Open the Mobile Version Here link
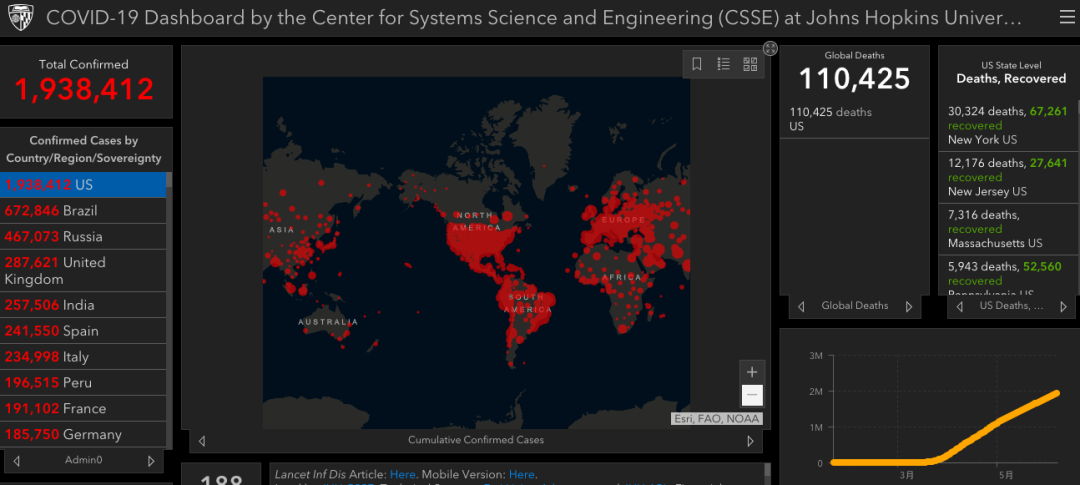Image resolution: width=1080 pixels, height=485 pixels. pyautogui.click(x=521, y=475)
